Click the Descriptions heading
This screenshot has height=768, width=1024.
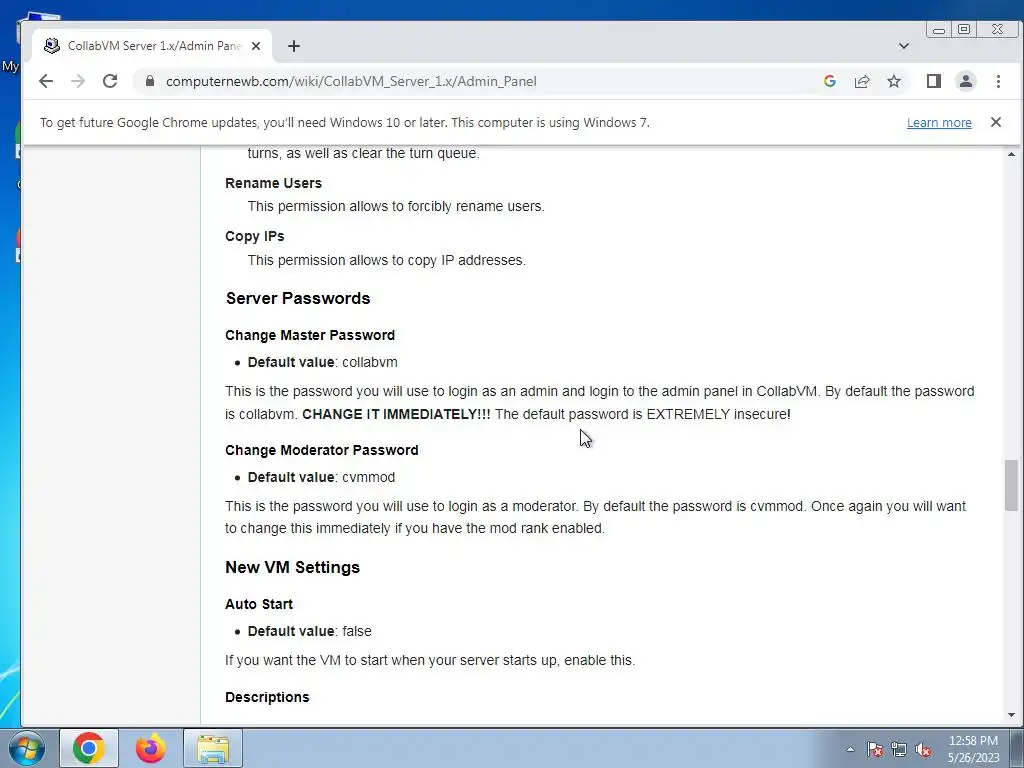tap(267, 697)
